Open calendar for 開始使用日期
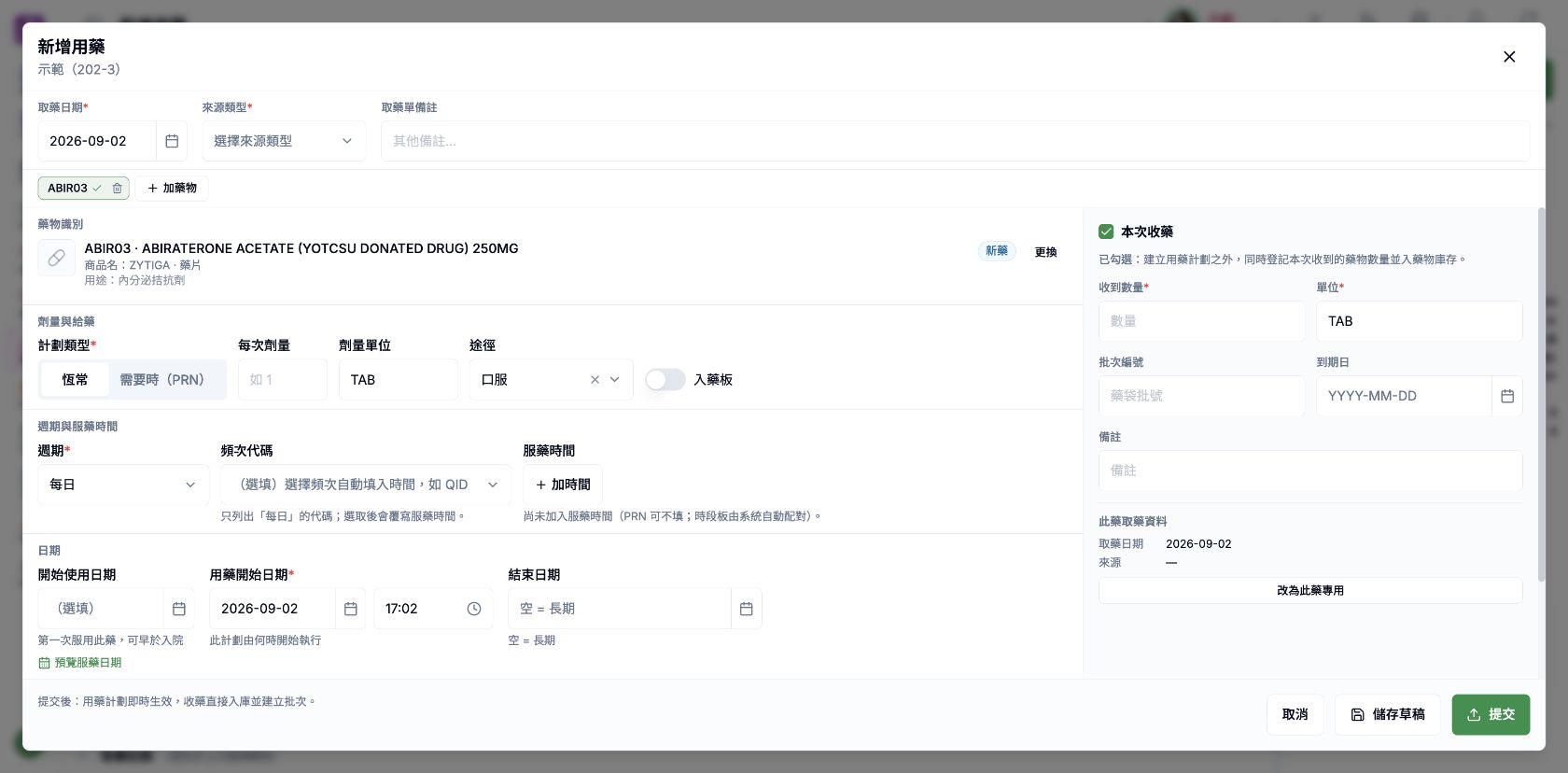Screen dimensions: 1568x773 [x=179, y=609]
